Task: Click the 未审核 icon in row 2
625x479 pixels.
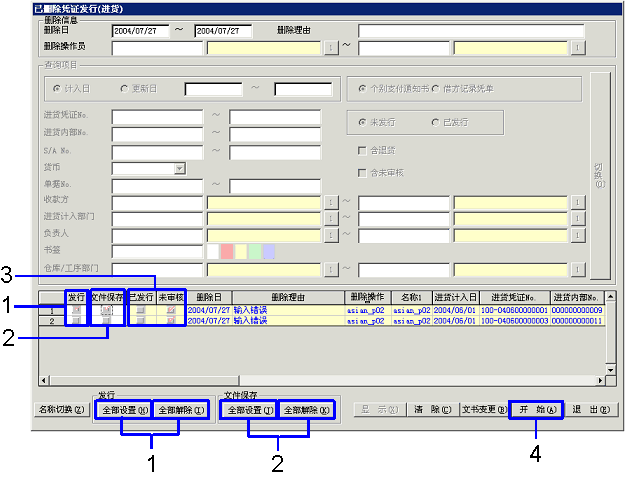Action: [x=171, y=322]
